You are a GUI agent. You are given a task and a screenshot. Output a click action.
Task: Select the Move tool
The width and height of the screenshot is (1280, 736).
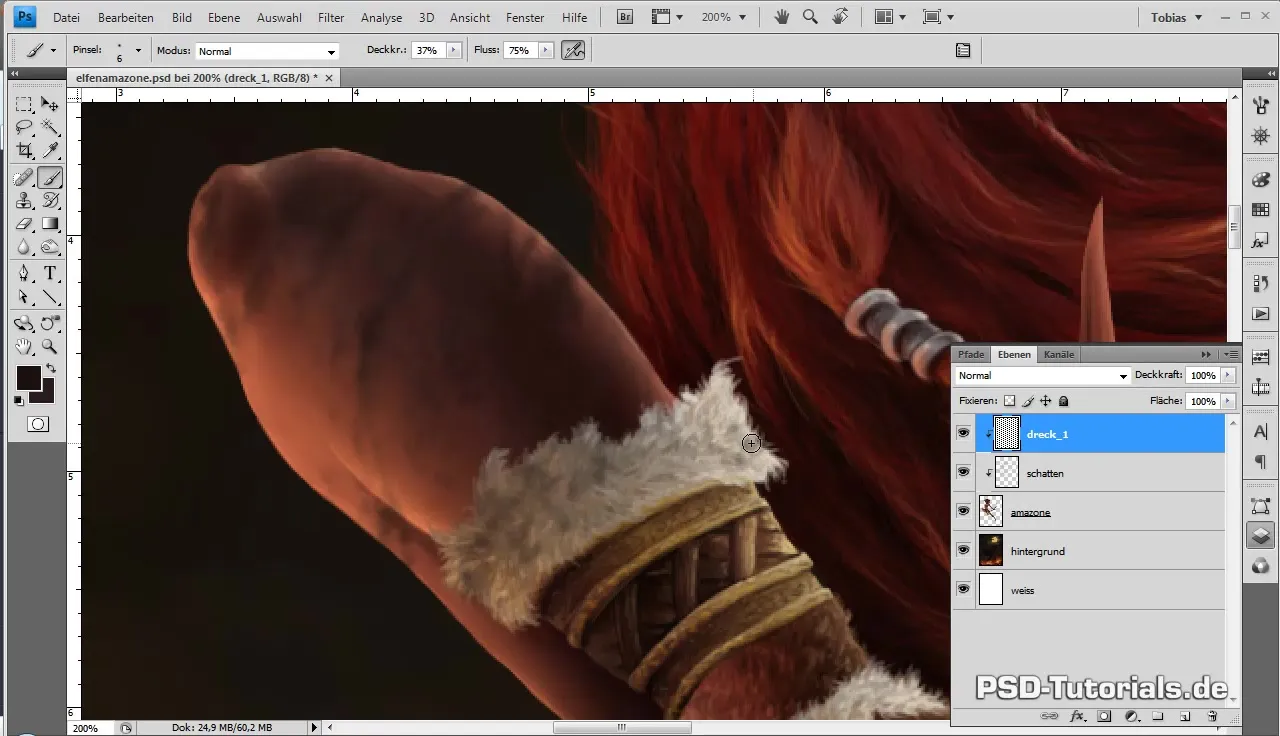[x=49, y=104]
